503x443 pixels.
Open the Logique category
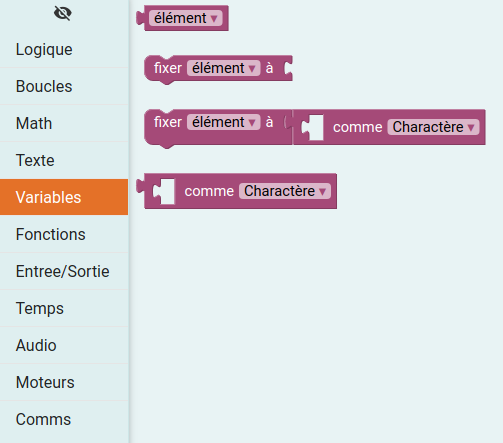coord(64,49)
